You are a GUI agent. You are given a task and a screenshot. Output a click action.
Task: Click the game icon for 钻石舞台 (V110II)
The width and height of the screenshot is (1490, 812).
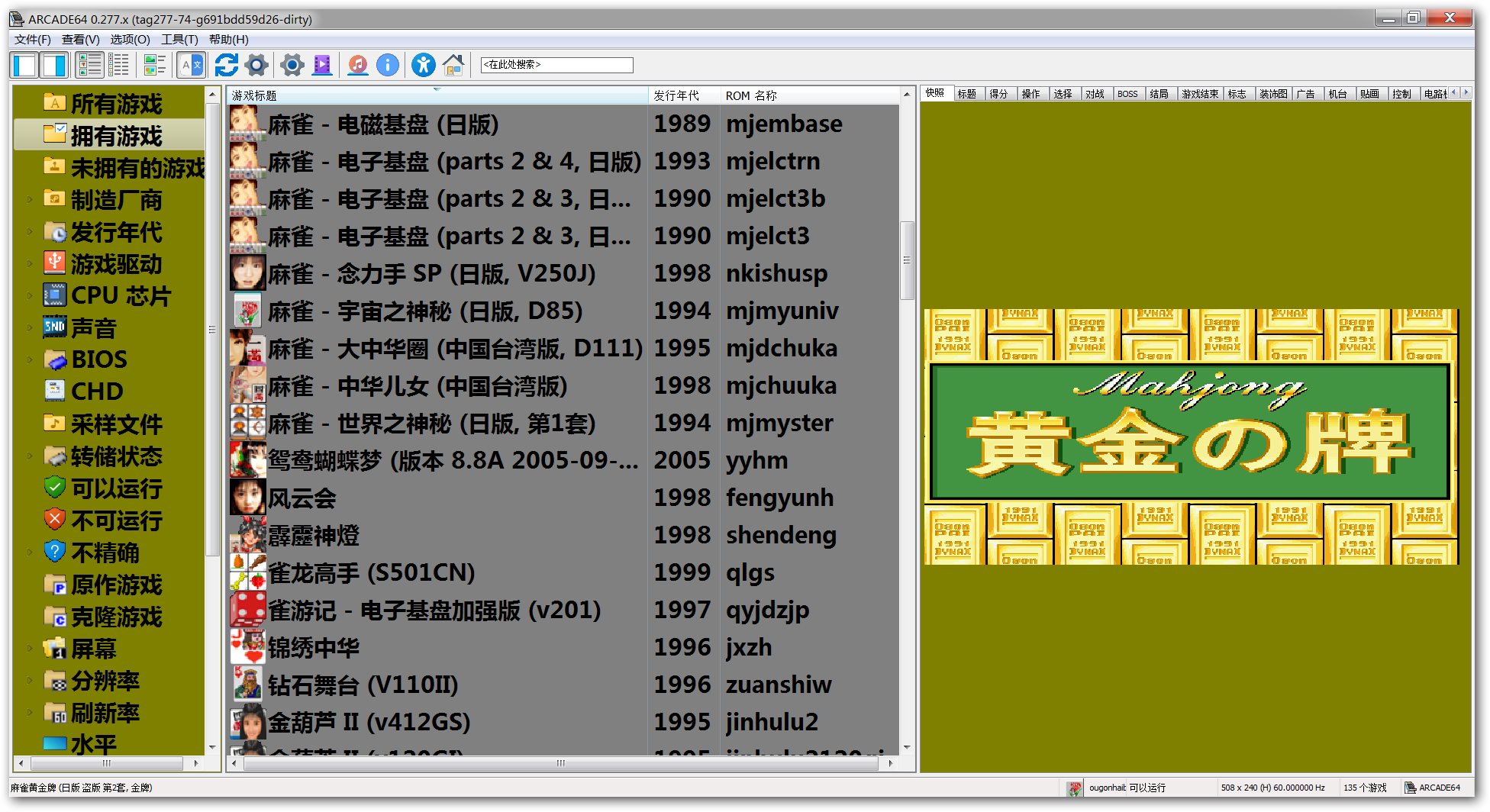coord(248,685)
